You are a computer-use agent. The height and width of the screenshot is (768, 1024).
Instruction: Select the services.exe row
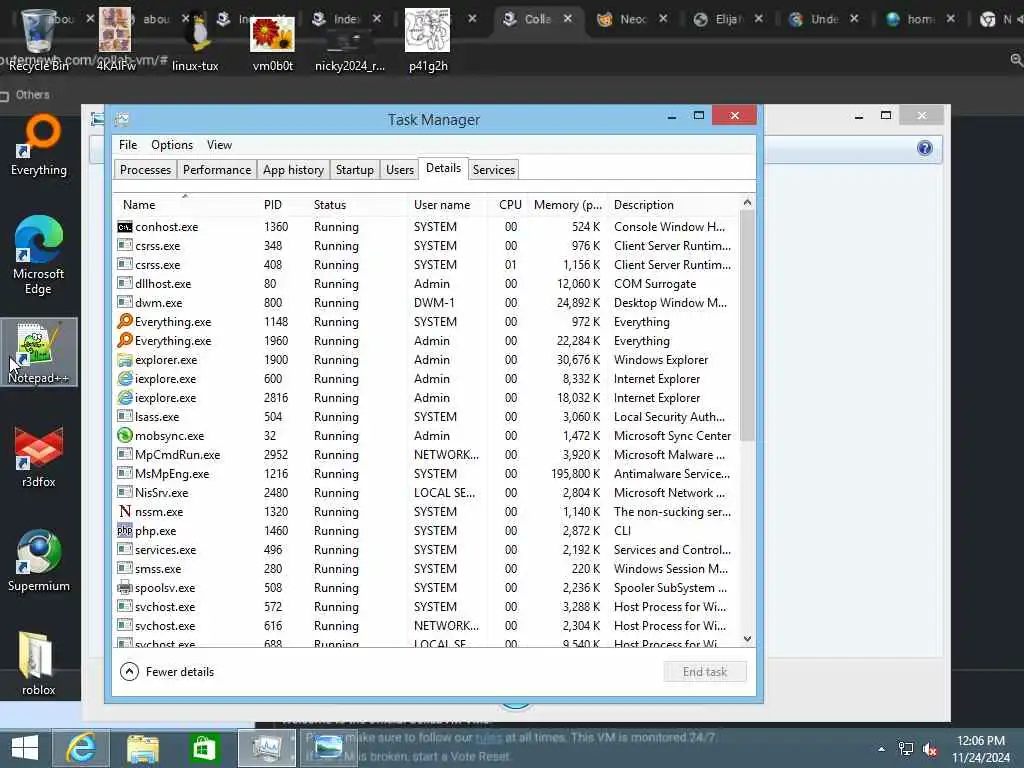427,550
